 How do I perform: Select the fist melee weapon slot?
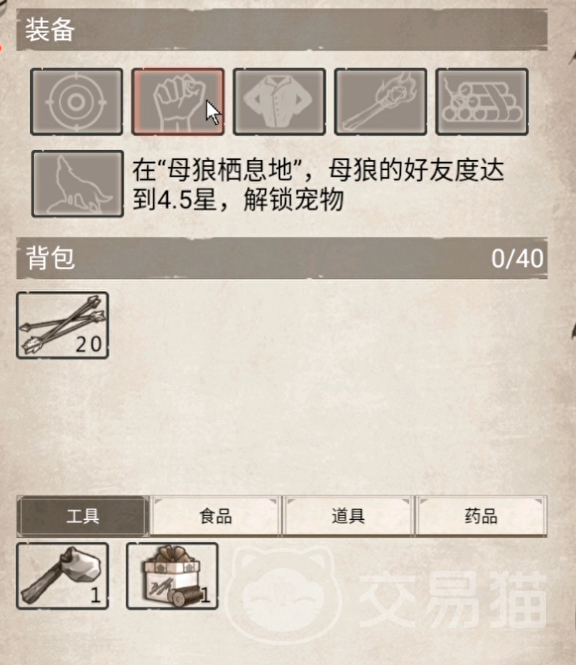click(x=178, y=102)
